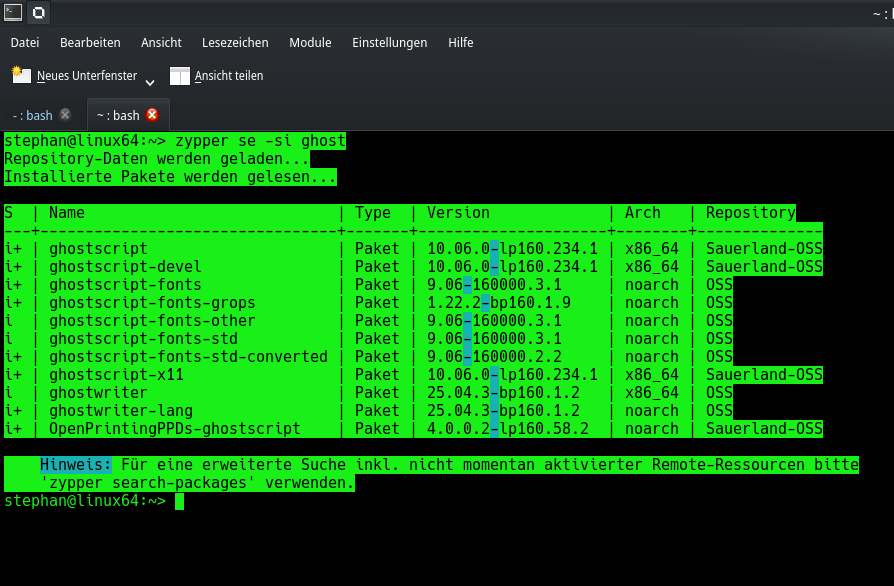Click the Konsole terminal icon in title bar
This screenshot has height=586, width=894.
[x=13, y=13]
